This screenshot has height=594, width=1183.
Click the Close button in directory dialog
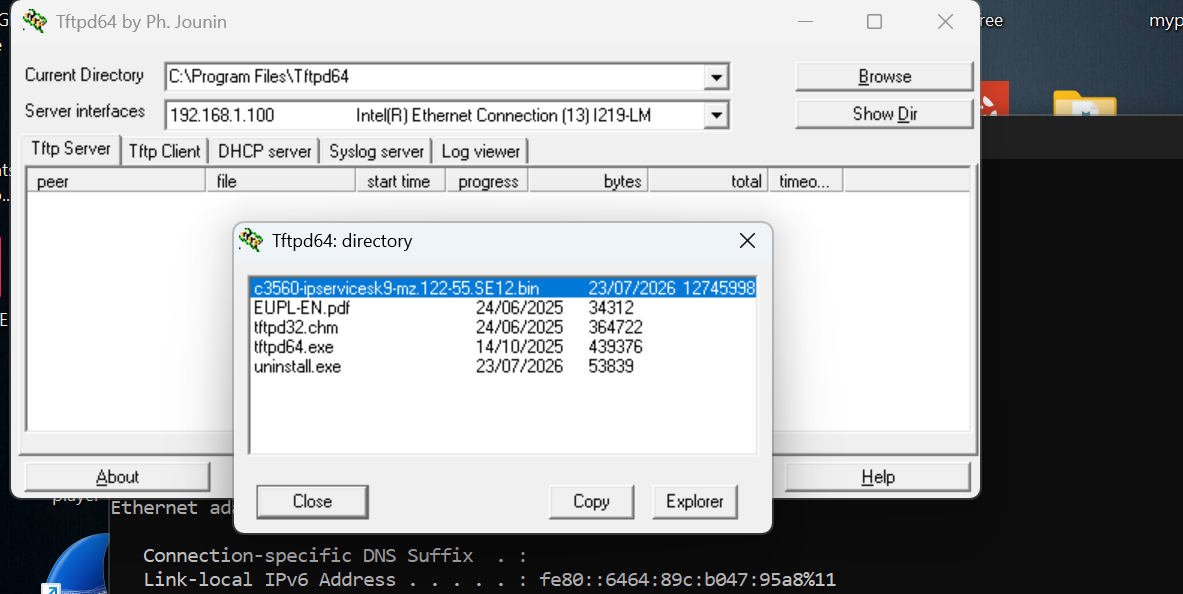point(312,502)
